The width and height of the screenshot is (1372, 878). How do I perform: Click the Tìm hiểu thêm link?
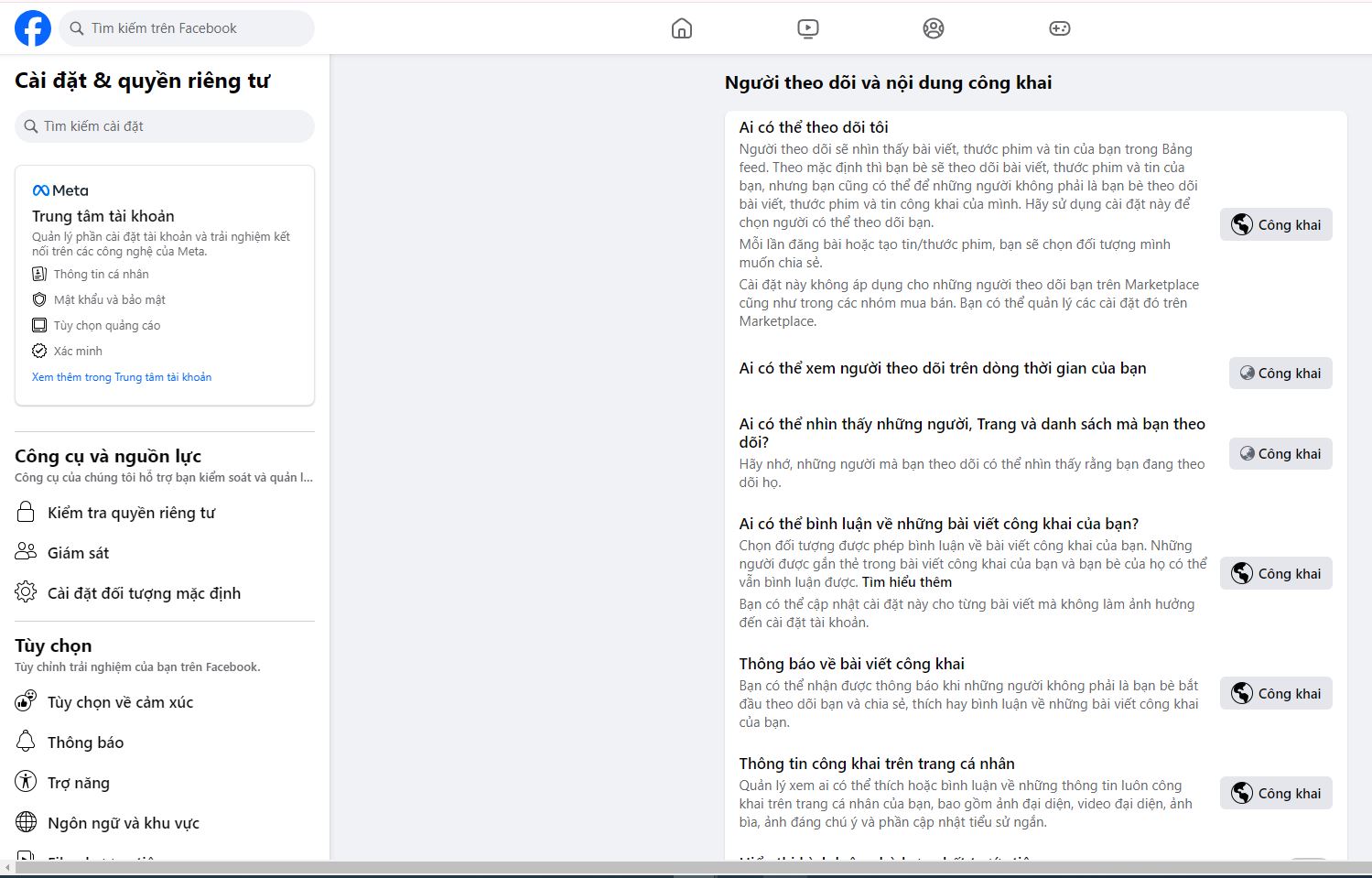click(x=907, y=582)
